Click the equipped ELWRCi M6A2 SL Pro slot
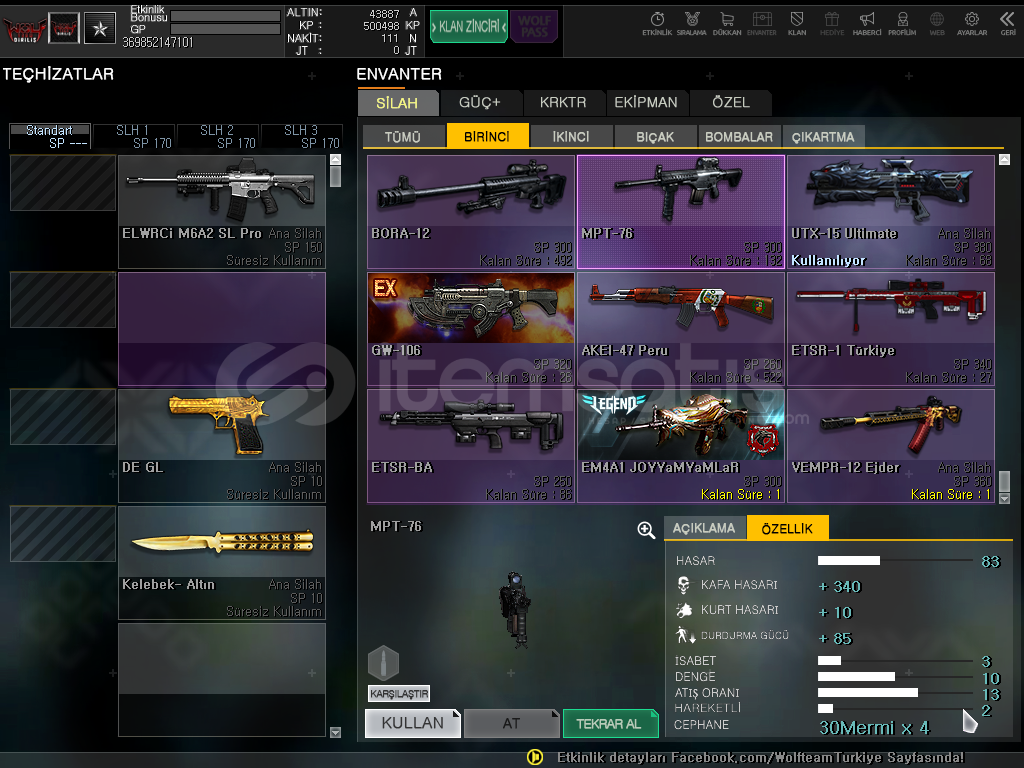1024x768 pixels. (x=222, y=212)
